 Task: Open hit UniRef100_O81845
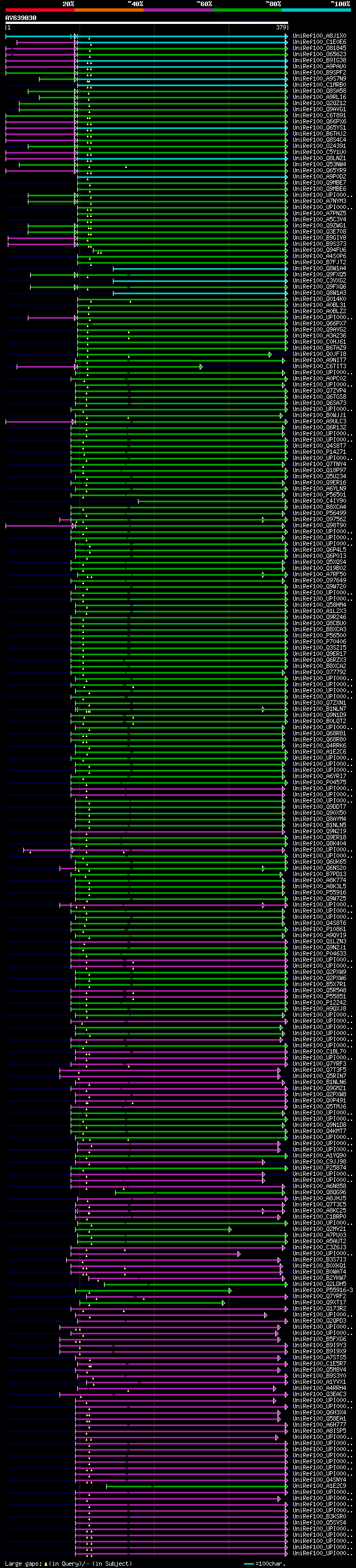point(319,48)
